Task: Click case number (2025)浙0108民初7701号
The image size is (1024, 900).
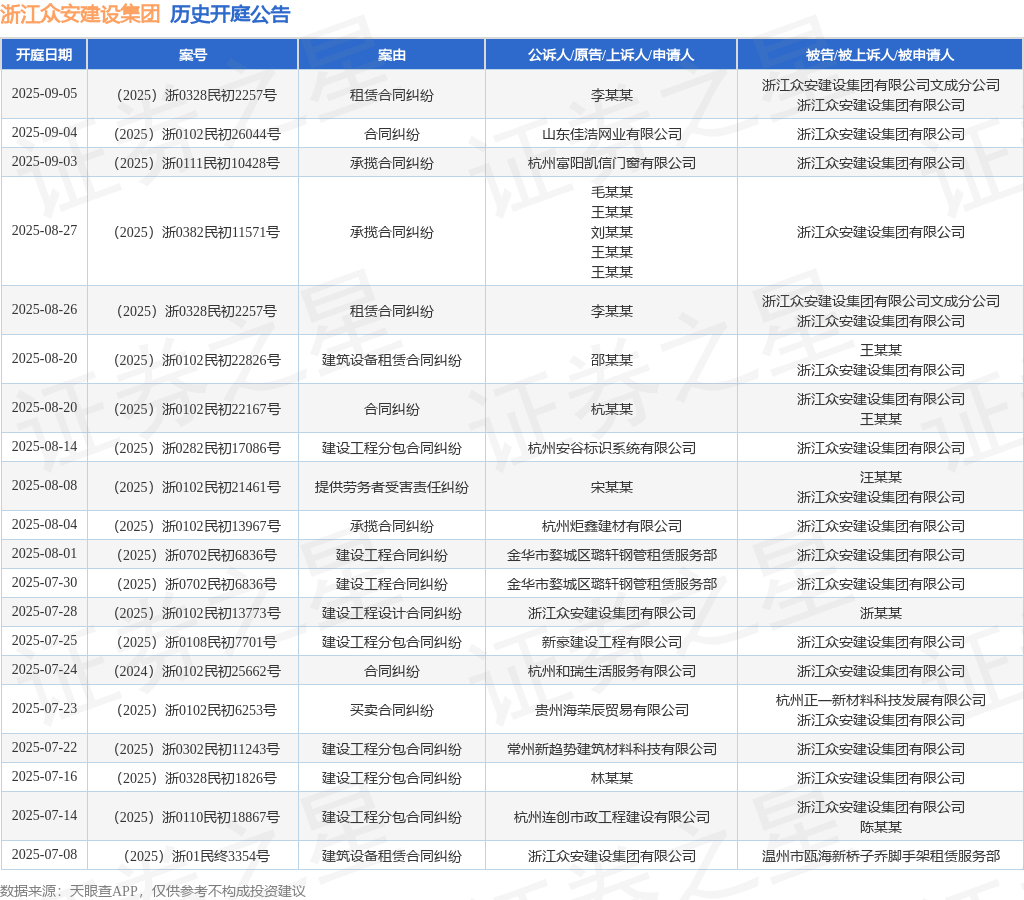Action: point(197,642)
